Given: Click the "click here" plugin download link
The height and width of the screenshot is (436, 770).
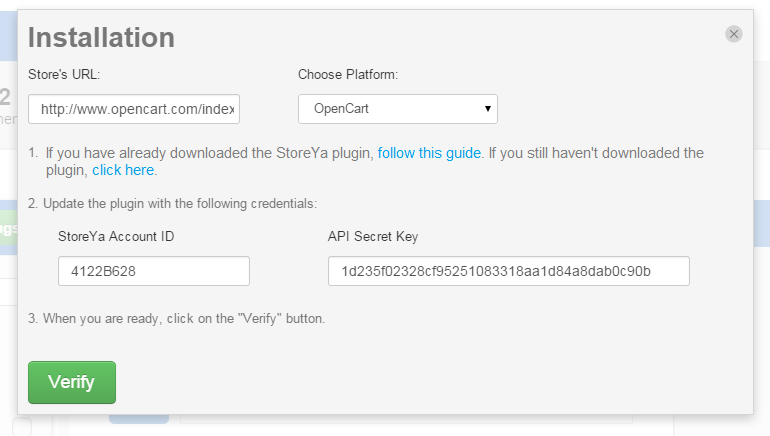Looking at the screenshot, I should click(123, 170).
